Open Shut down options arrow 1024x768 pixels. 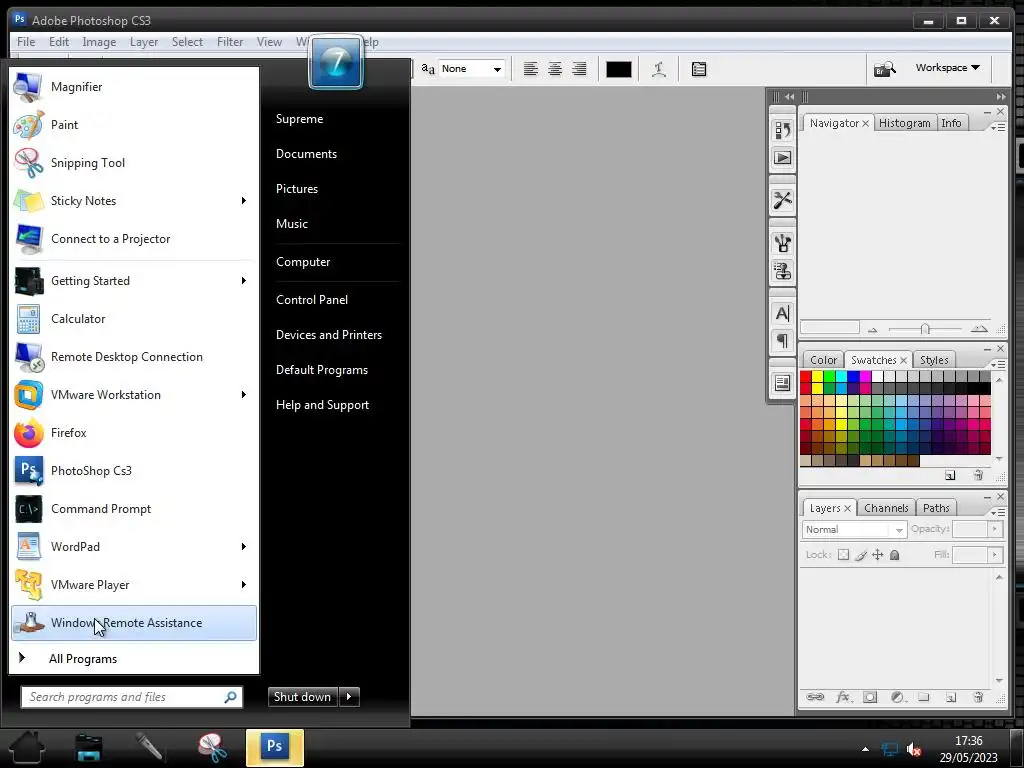click(x=349, y=697)
